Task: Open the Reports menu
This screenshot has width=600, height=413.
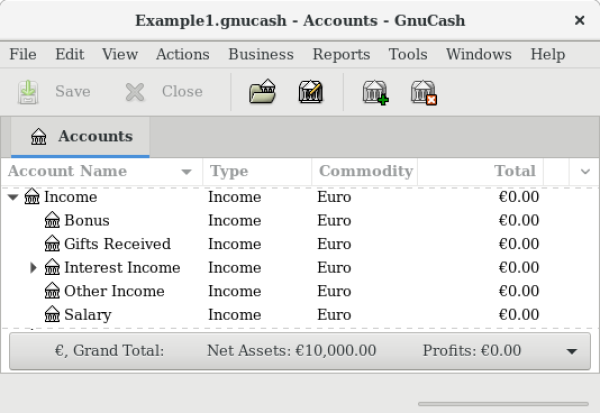Action: click(341, 54)
